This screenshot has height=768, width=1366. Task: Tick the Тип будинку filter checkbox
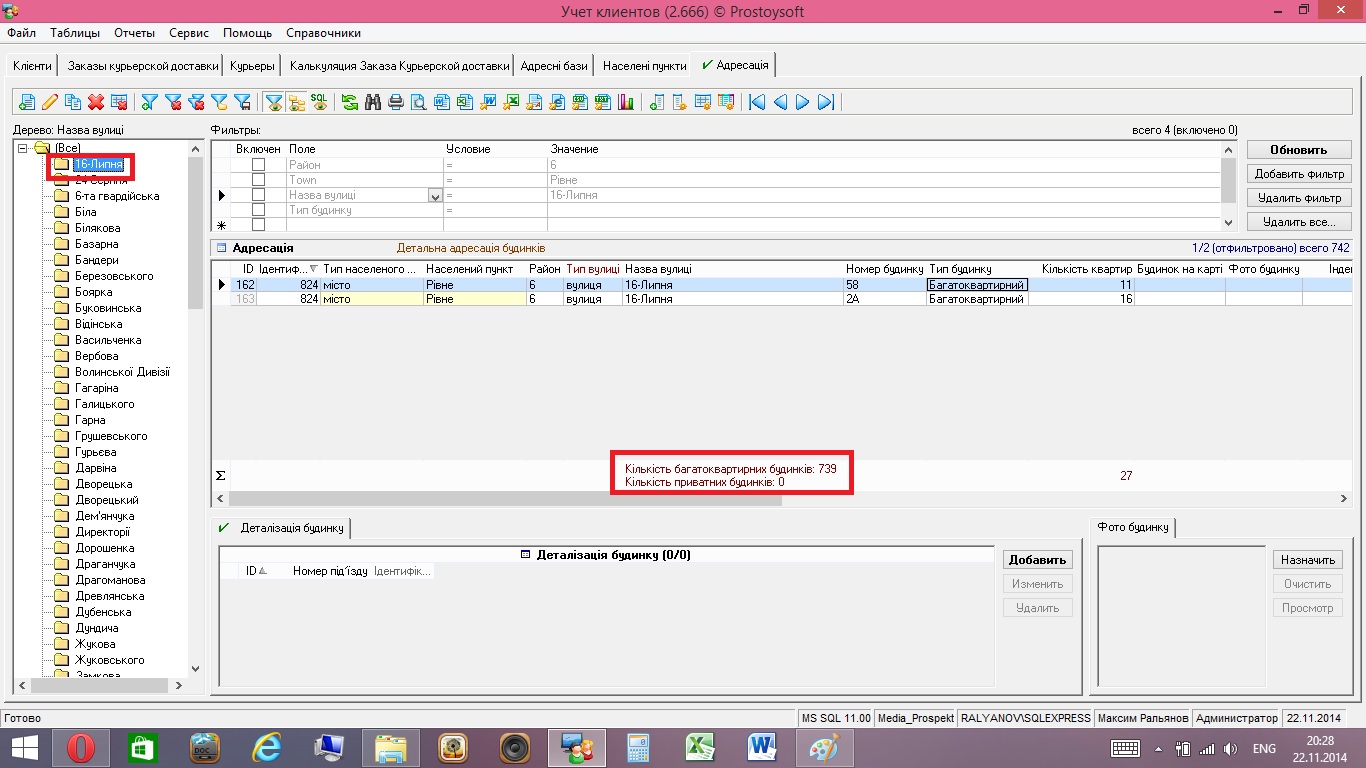(x=258, y=210)
